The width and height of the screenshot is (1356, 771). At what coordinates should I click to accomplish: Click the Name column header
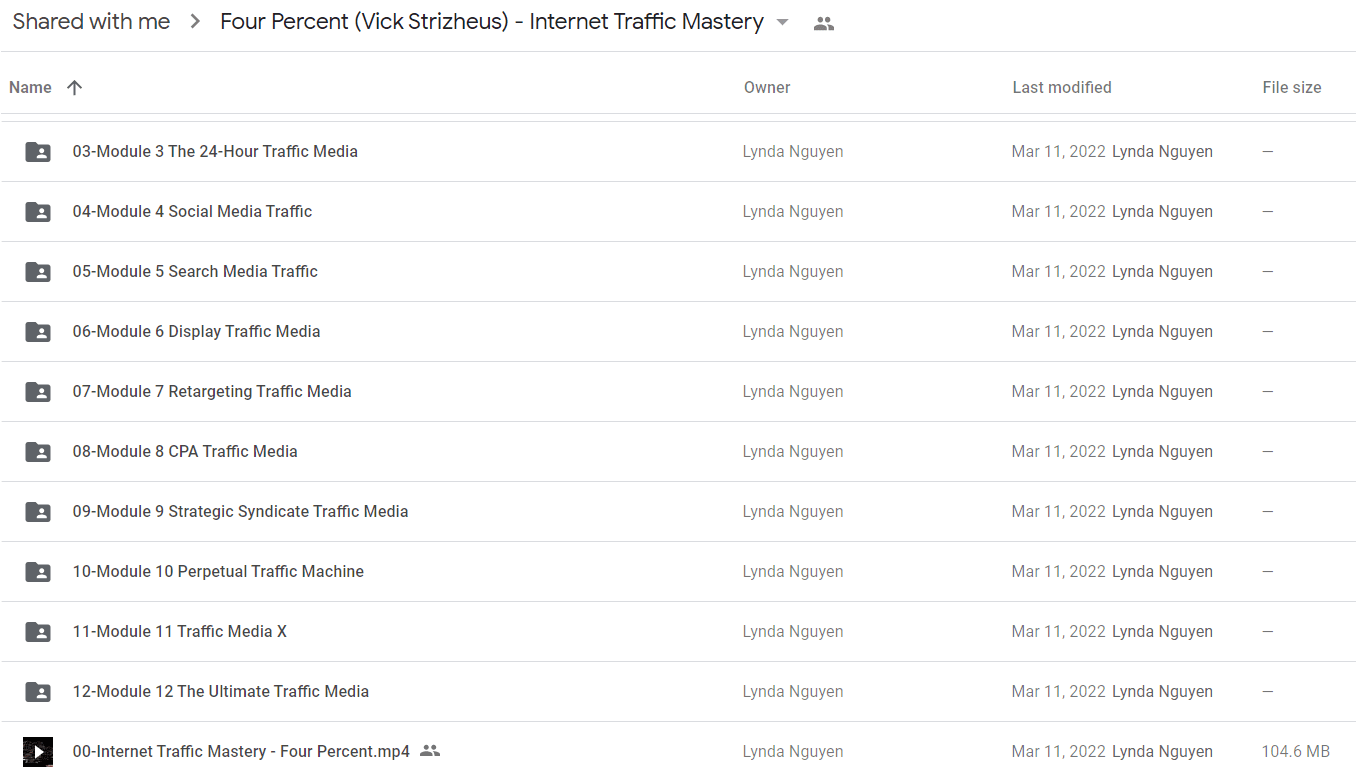[30, 87]
